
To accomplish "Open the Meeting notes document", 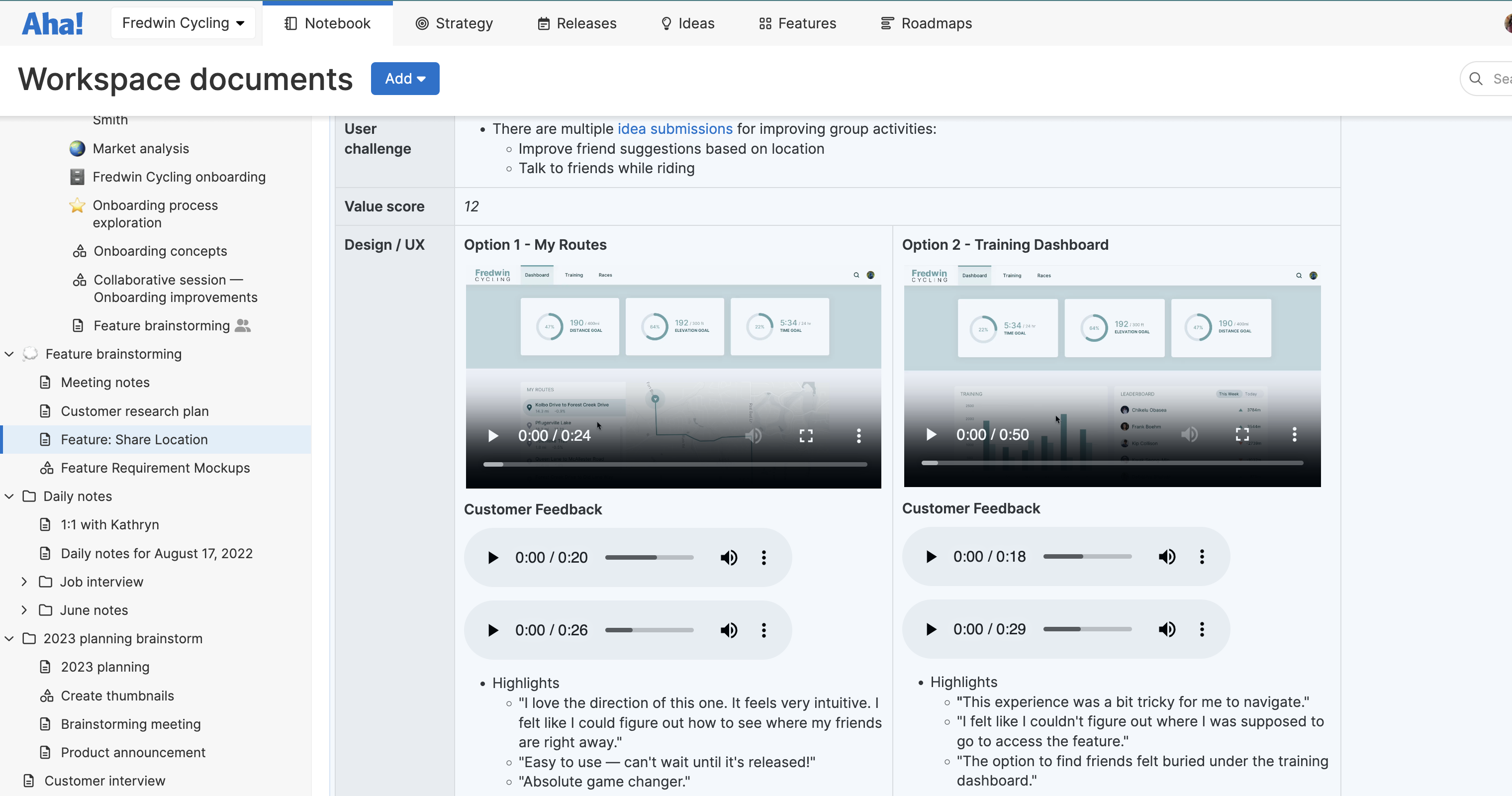I will pyautogui.click(x=105, y=382).
